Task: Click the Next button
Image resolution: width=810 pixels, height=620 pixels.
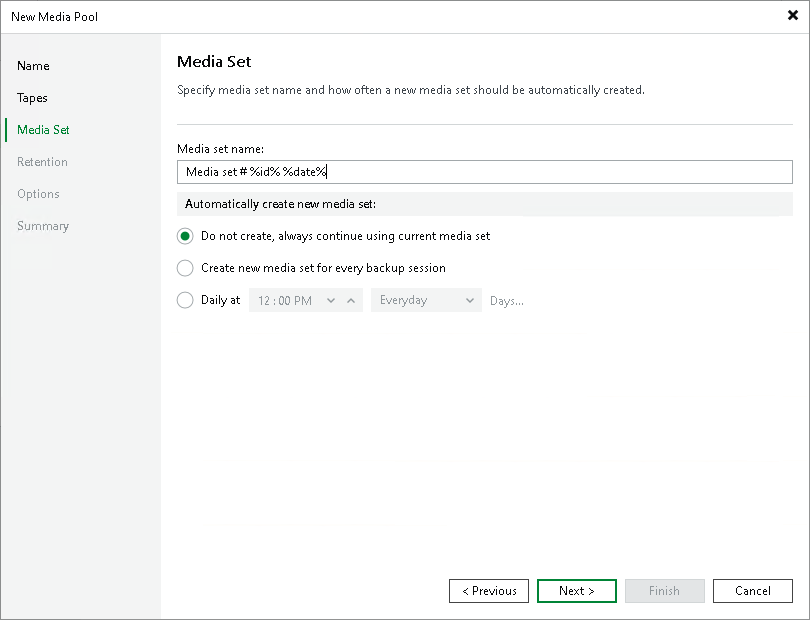Action: (577, 591)
